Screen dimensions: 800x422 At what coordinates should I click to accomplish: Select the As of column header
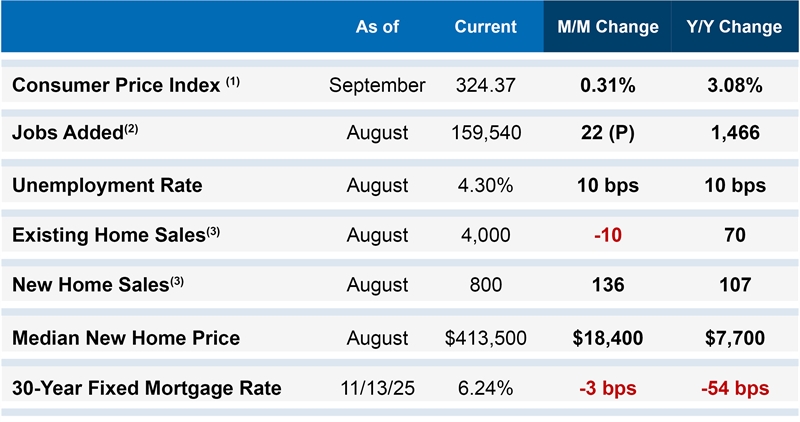(377, 27)
